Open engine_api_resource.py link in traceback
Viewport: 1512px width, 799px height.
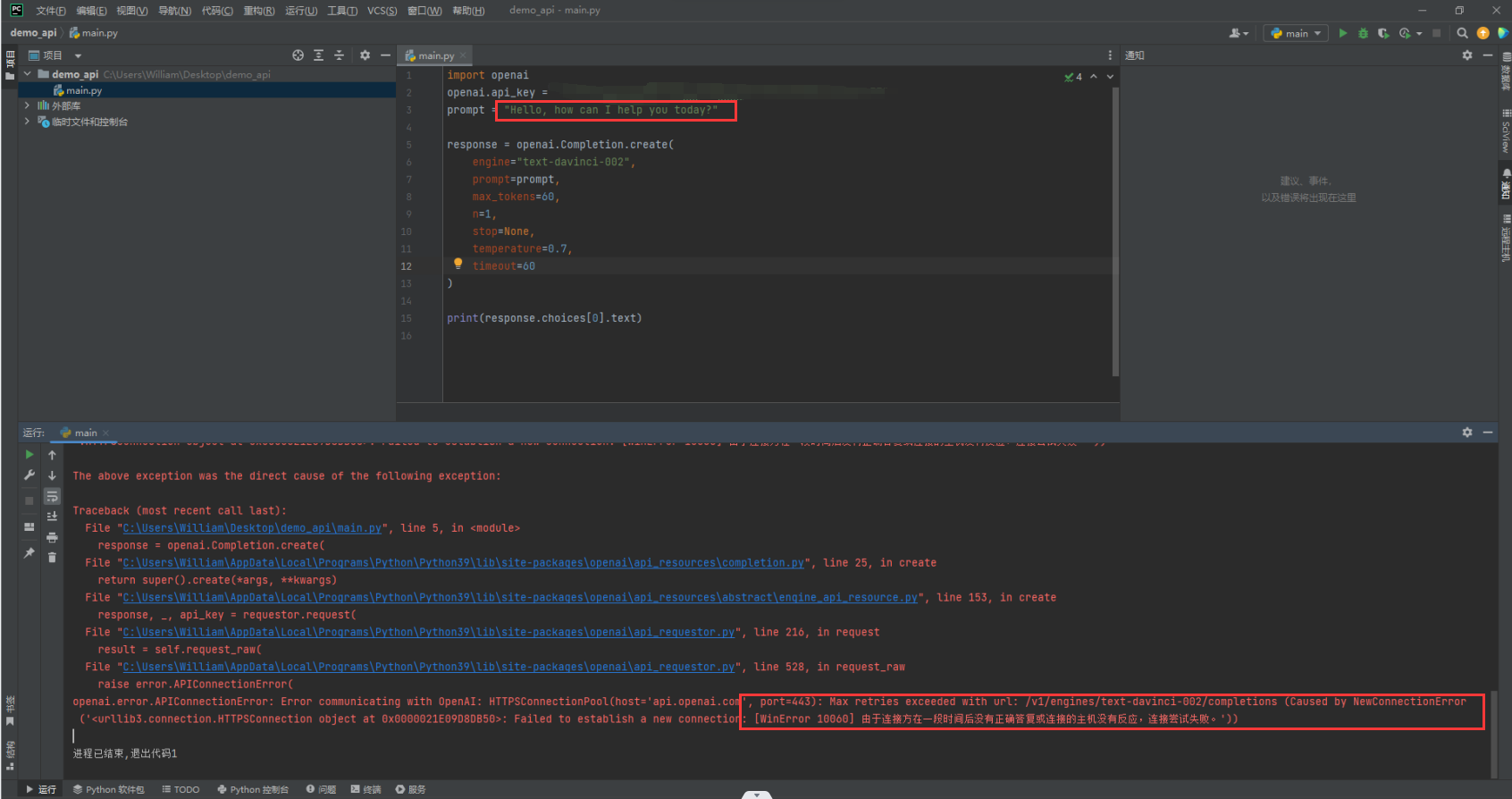(520, 598)
